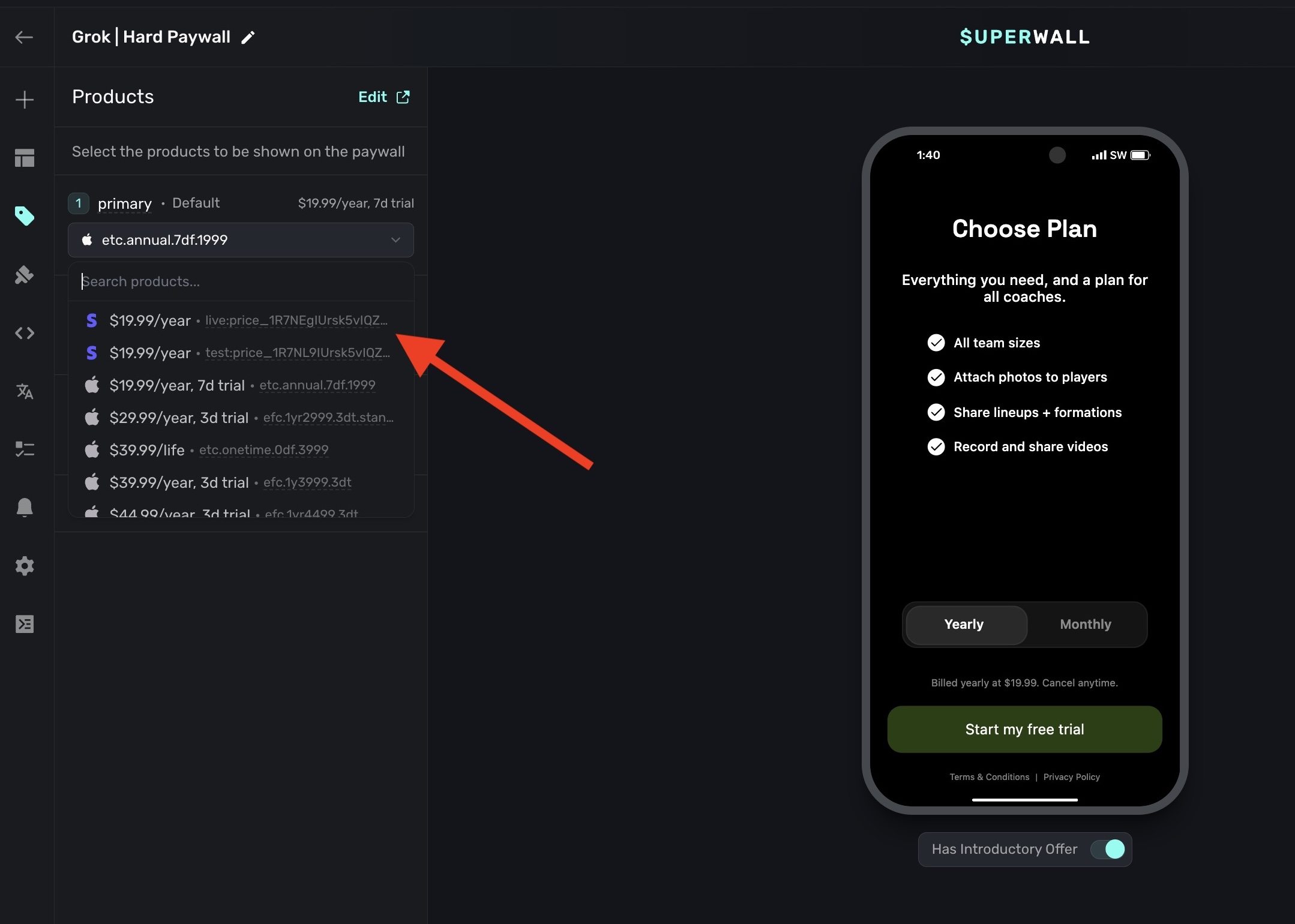Open the dashboard layout icon in sidebar

(x=25, y=157)
